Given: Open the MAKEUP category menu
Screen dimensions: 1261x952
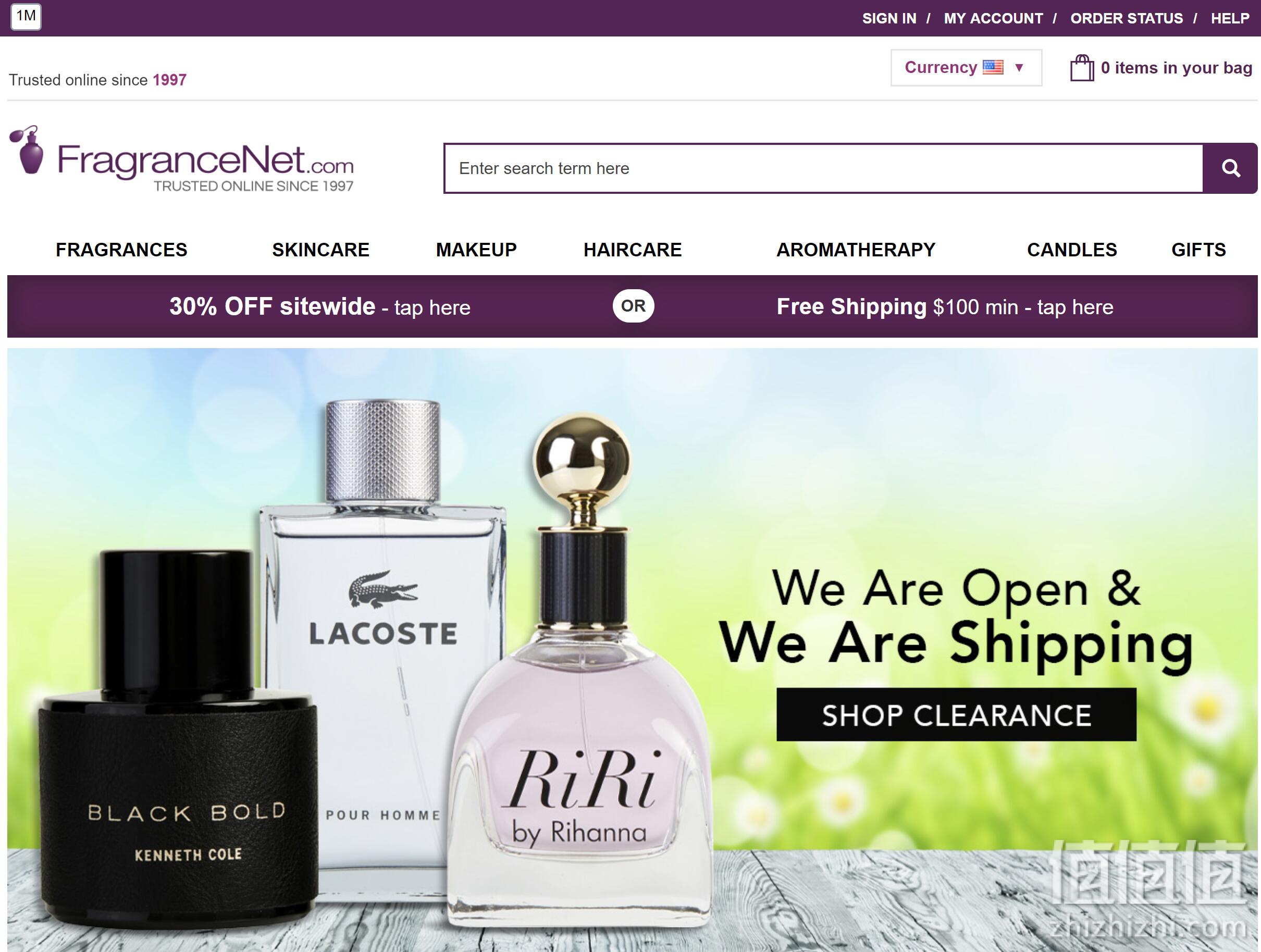Looking at the screenshot, I should pos(476,250).
